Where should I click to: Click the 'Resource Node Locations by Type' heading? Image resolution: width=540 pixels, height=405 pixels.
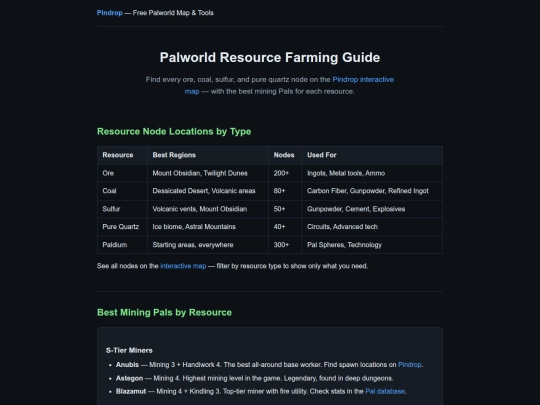[x=174, y=131]
